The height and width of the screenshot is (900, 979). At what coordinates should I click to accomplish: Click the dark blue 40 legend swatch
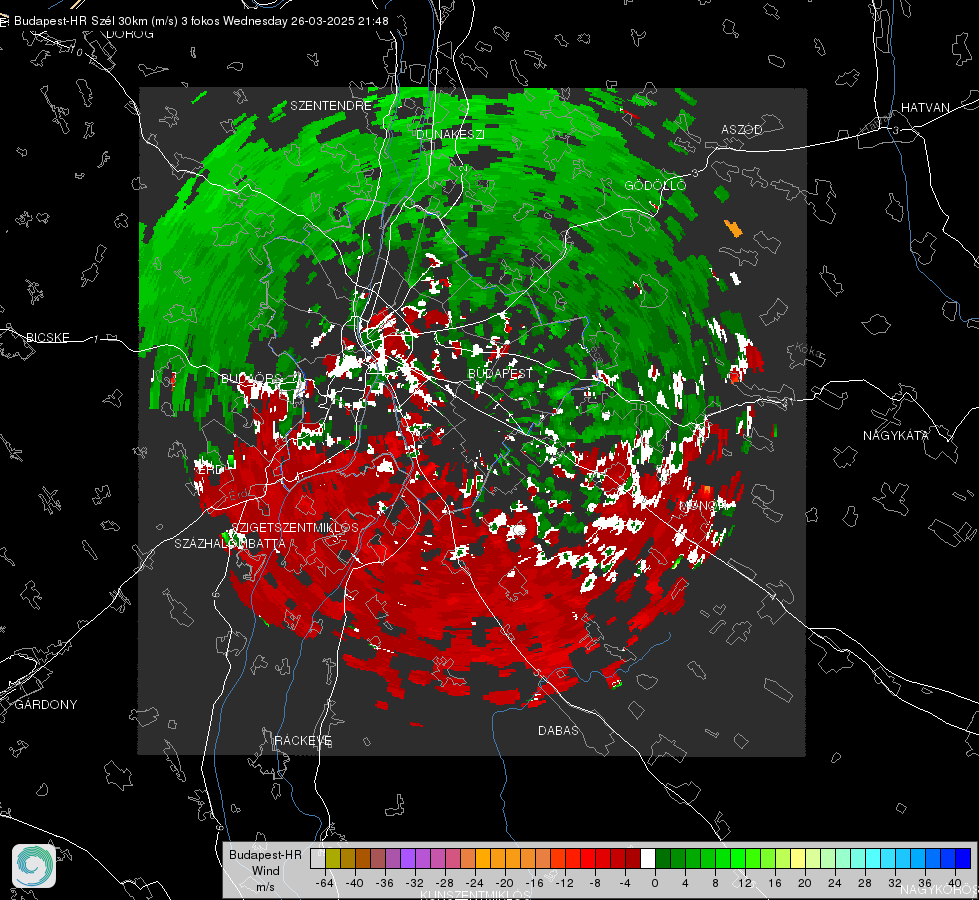click(x=963, y=859)
